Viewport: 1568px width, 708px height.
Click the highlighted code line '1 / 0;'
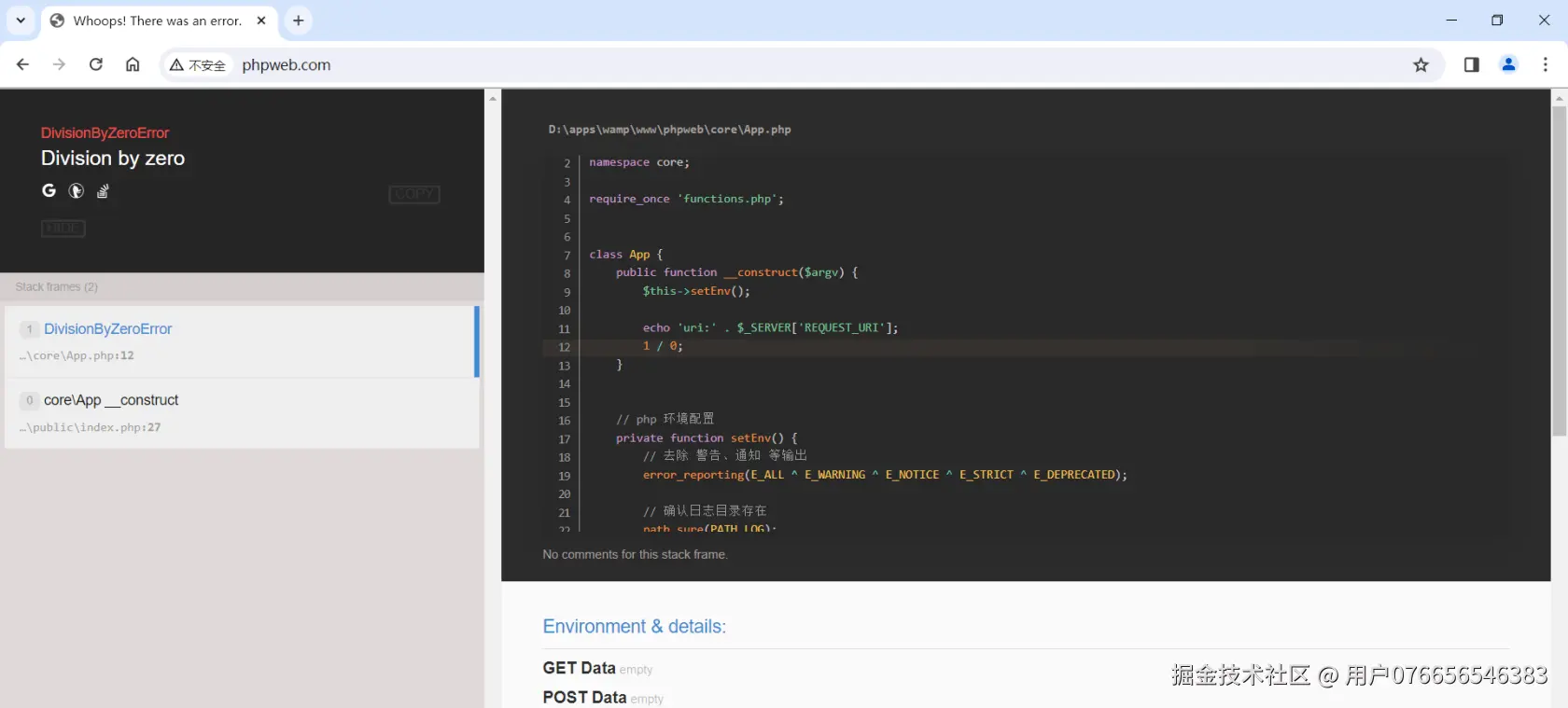click(x=663, y=346)
